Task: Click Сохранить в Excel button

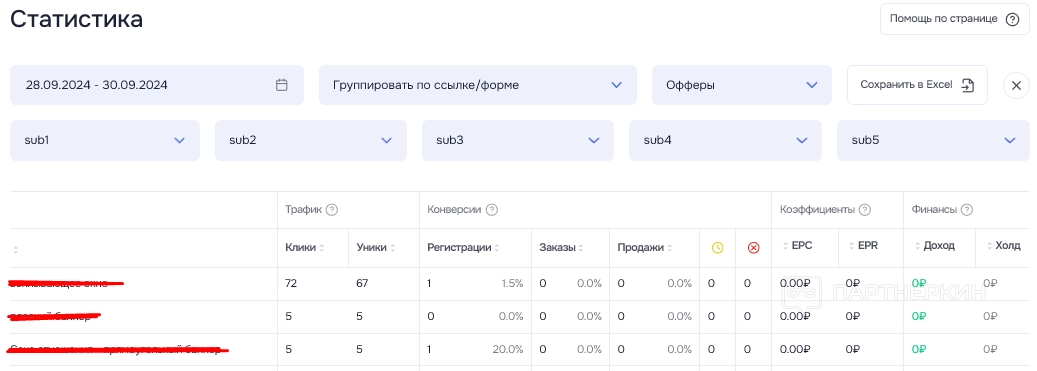Action: pos(917,85)
